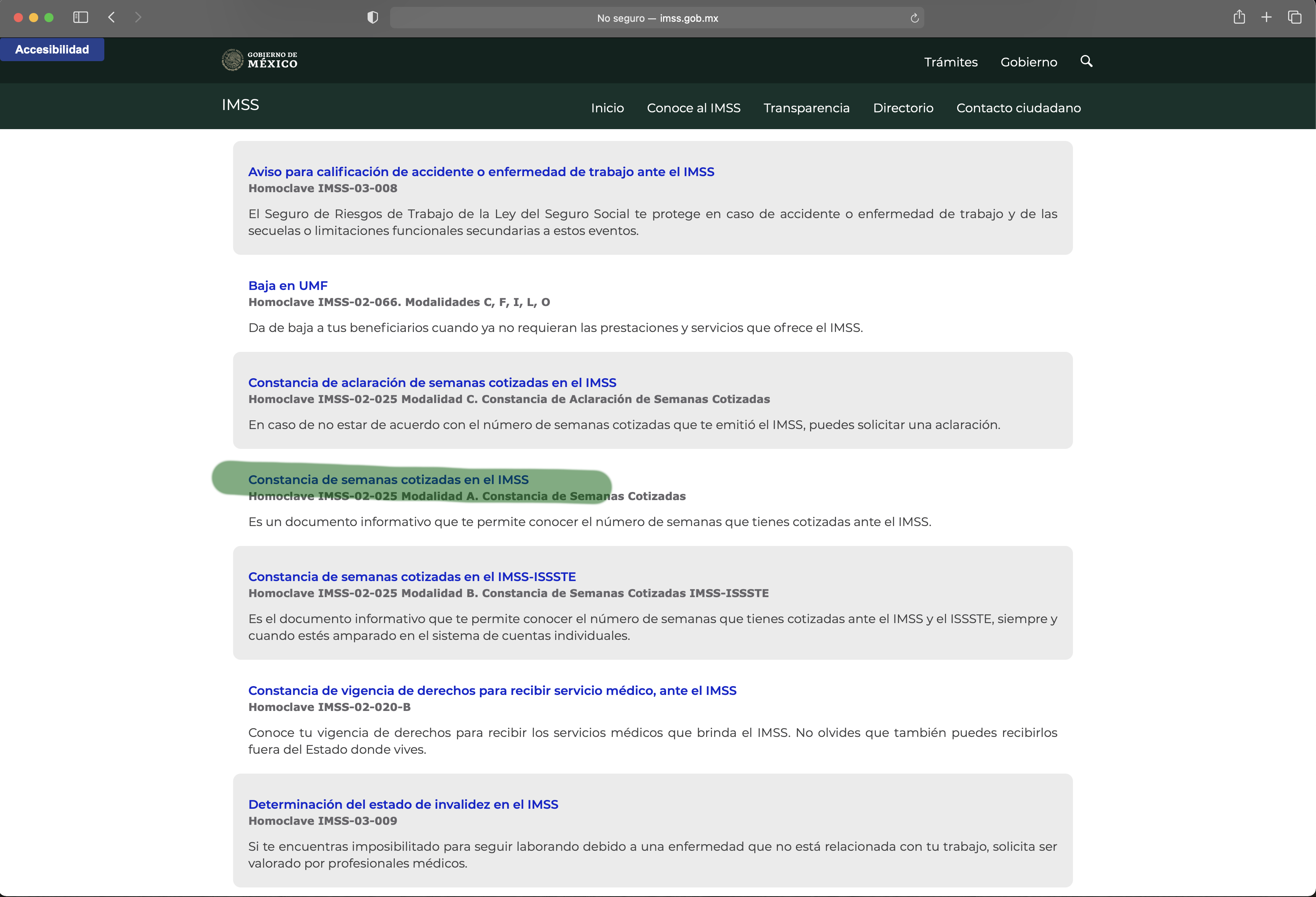Select Transparencia in the navigation
Screen dimensions: 1316x897
pyautogui.click(x=806, y=108)
